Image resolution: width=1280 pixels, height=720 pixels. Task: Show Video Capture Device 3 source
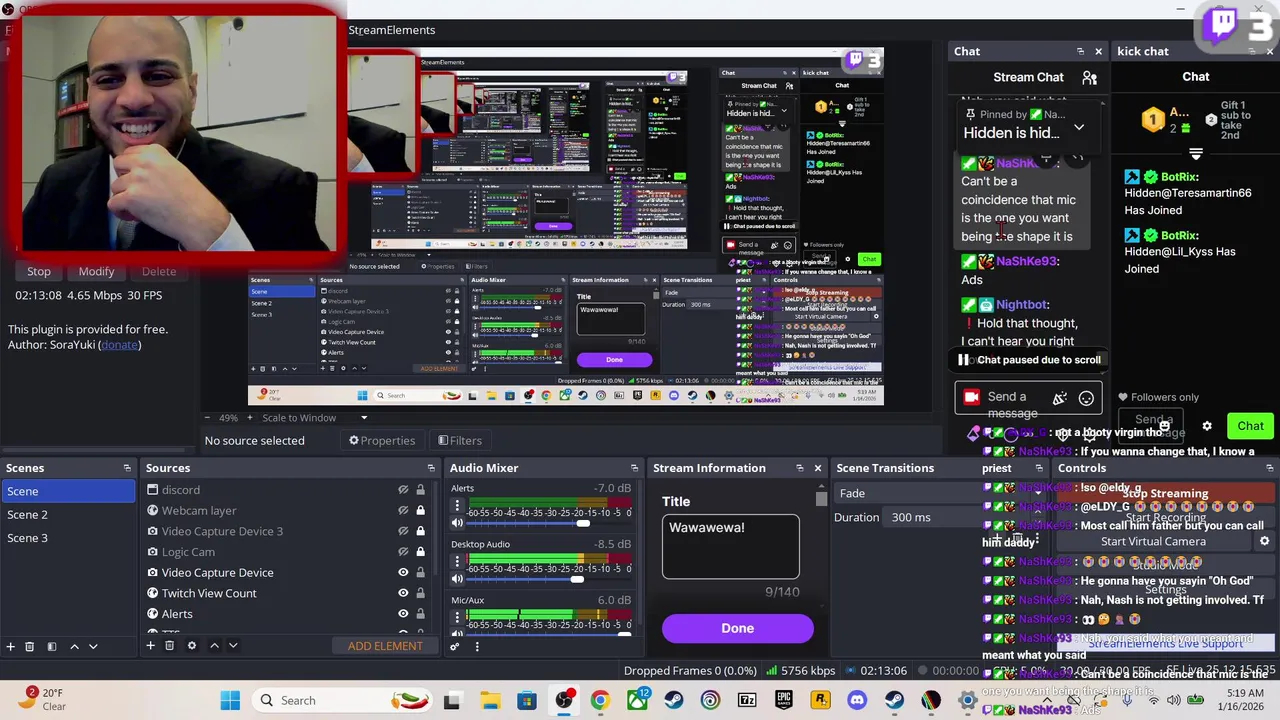point(403,531)
